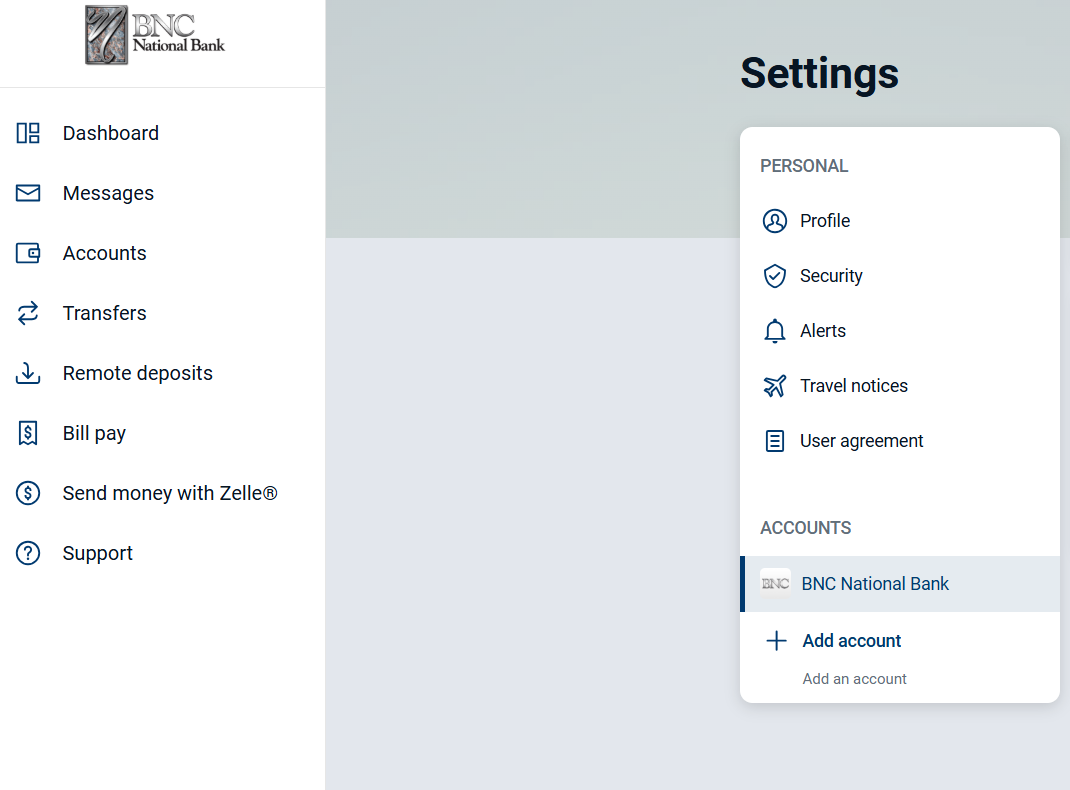Click the Dashboard grid icon
Image resolution: width=1070 pixels, height=790 pixels.
coord(28,133)
